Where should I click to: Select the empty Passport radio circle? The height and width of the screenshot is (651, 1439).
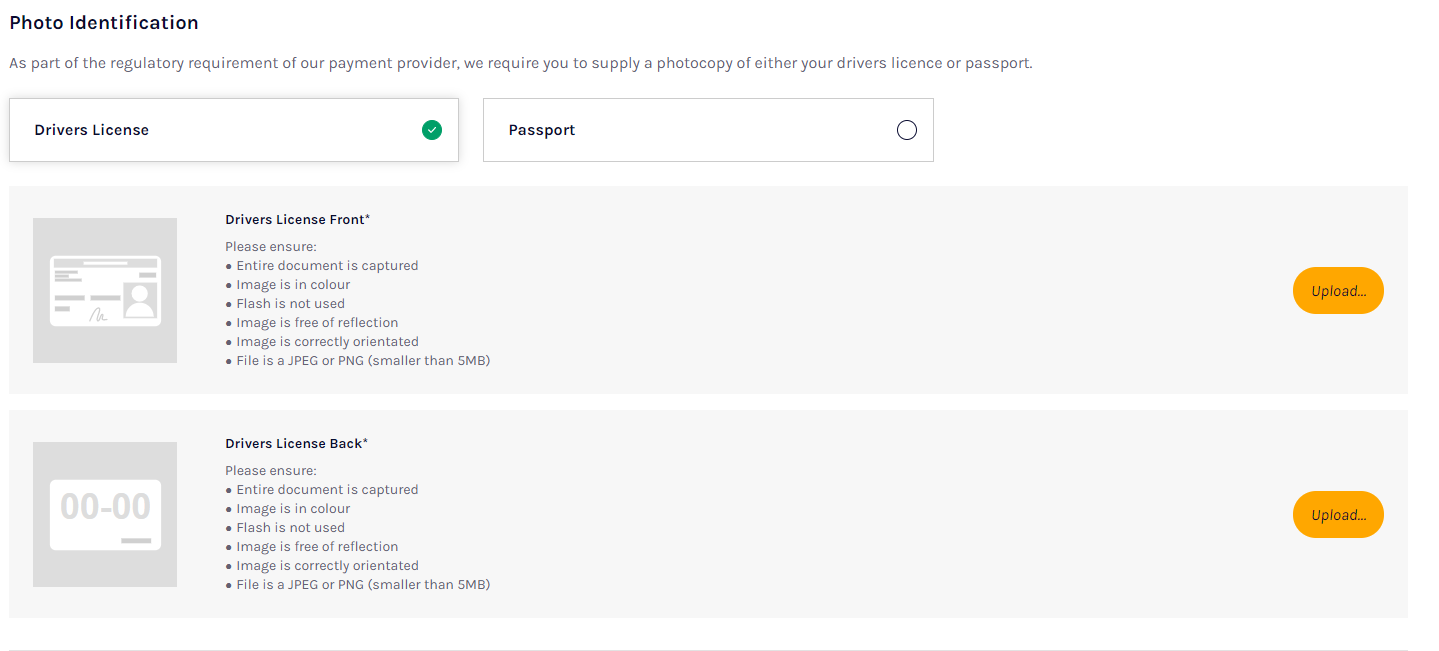click(907, 130)
